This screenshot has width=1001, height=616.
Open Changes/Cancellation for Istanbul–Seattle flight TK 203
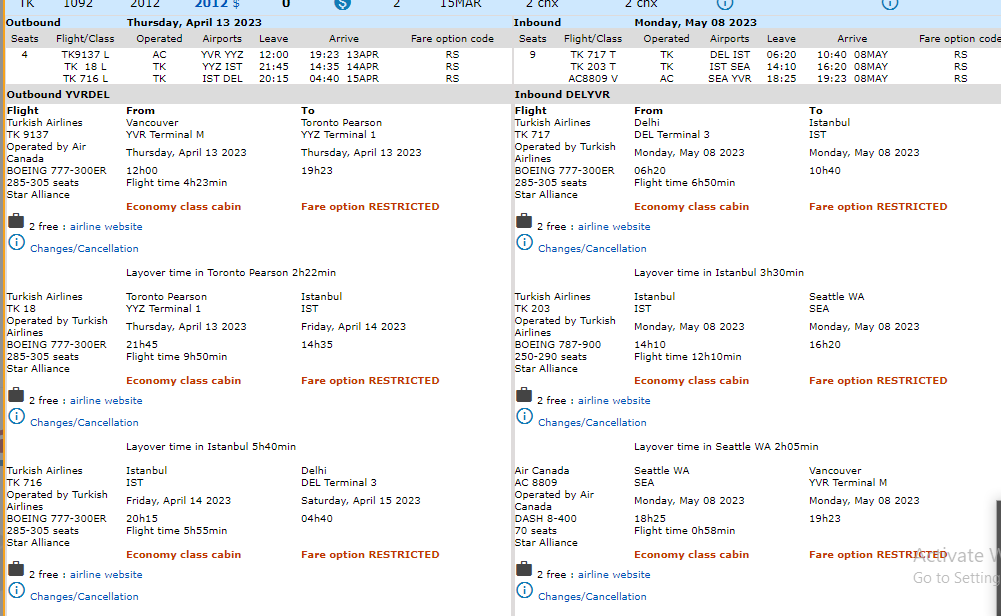[592, 423]
